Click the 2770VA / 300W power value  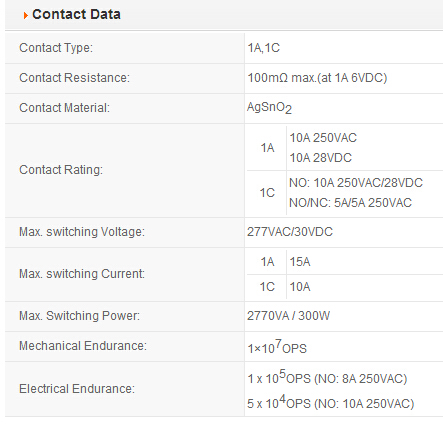(x=288, y=316)
